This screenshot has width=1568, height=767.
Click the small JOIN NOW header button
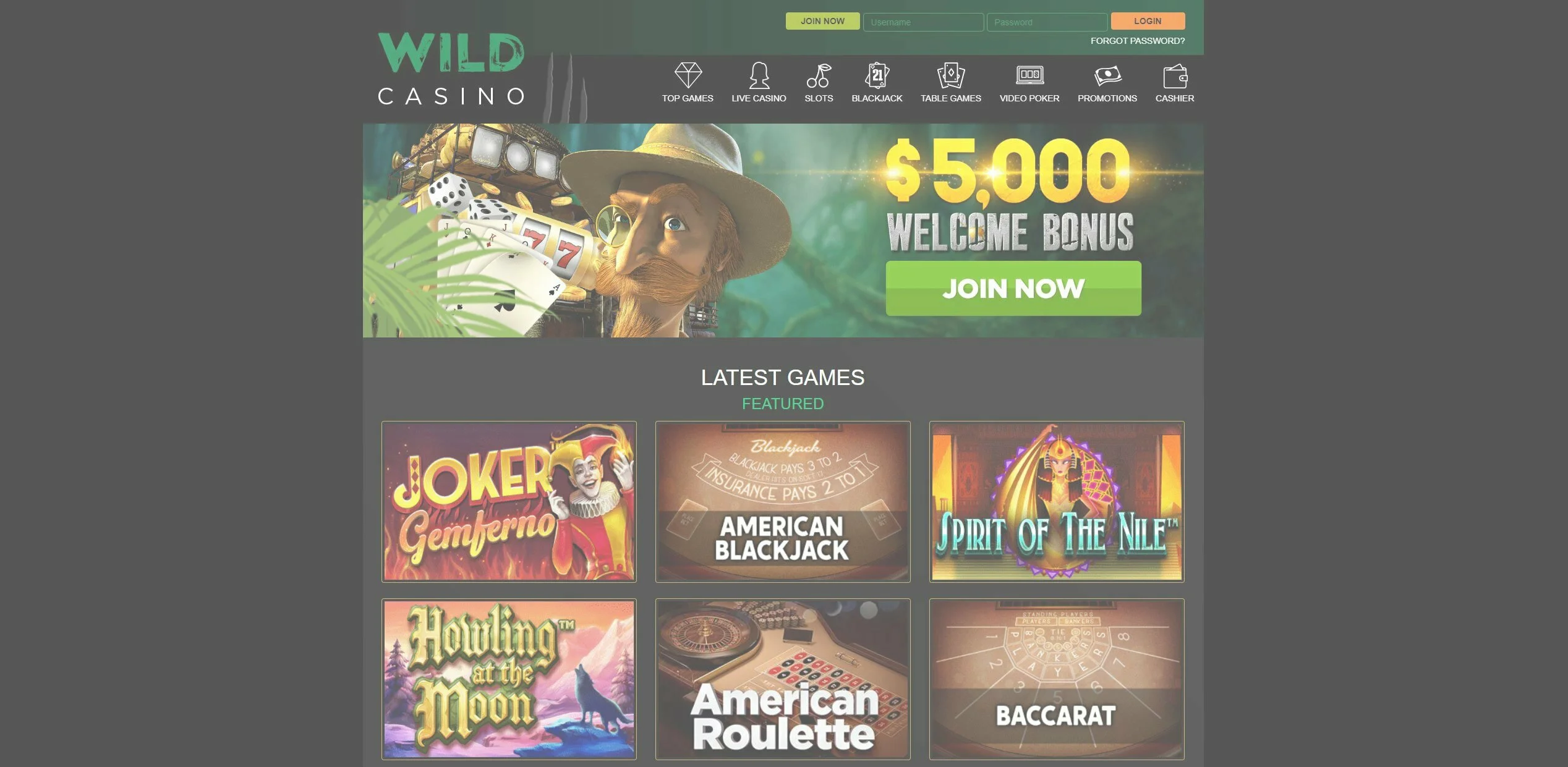click(x=822, y=21)
